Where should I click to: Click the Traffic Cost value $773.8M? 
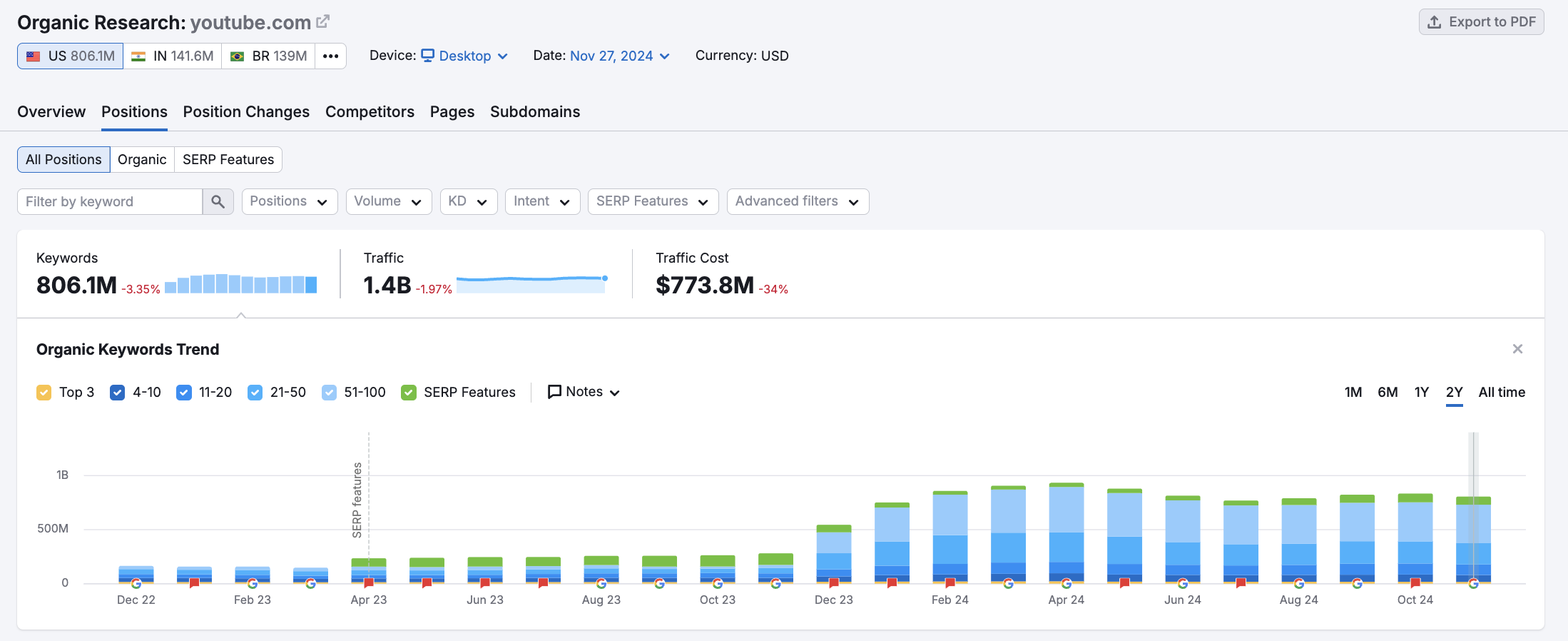coord(705,286)
